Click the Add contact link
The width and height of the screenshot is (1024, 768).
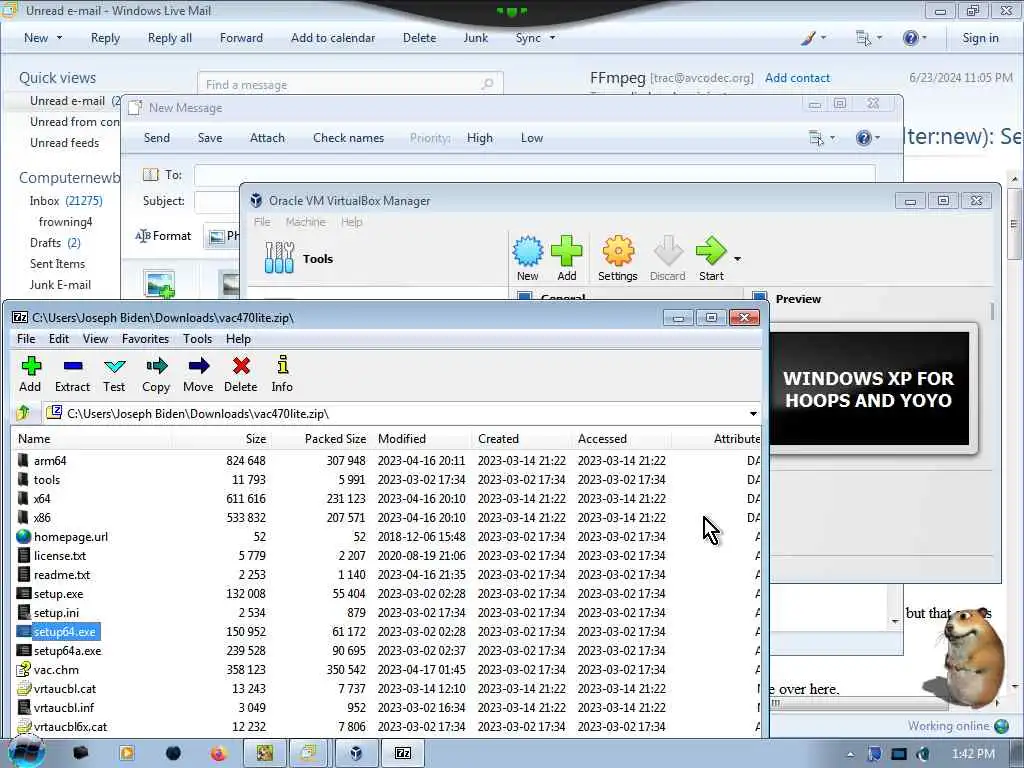click(797, 78)
